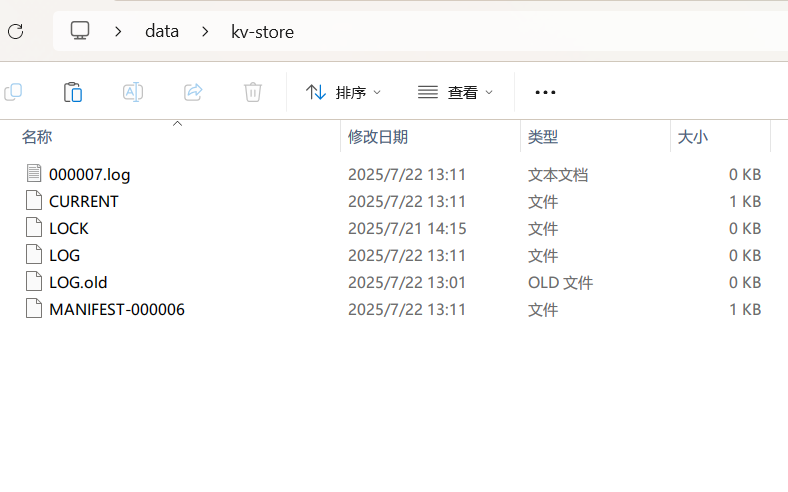Sort by the 修改日期 column header
The width and height of the screenshot is (788, 492).
(x=377, y=137)
